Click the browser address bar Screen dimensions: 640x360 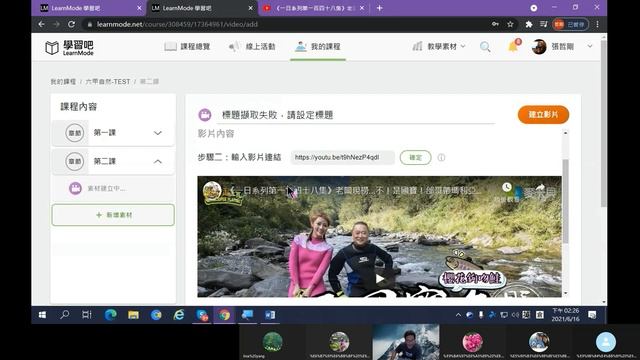click(286, 24)
